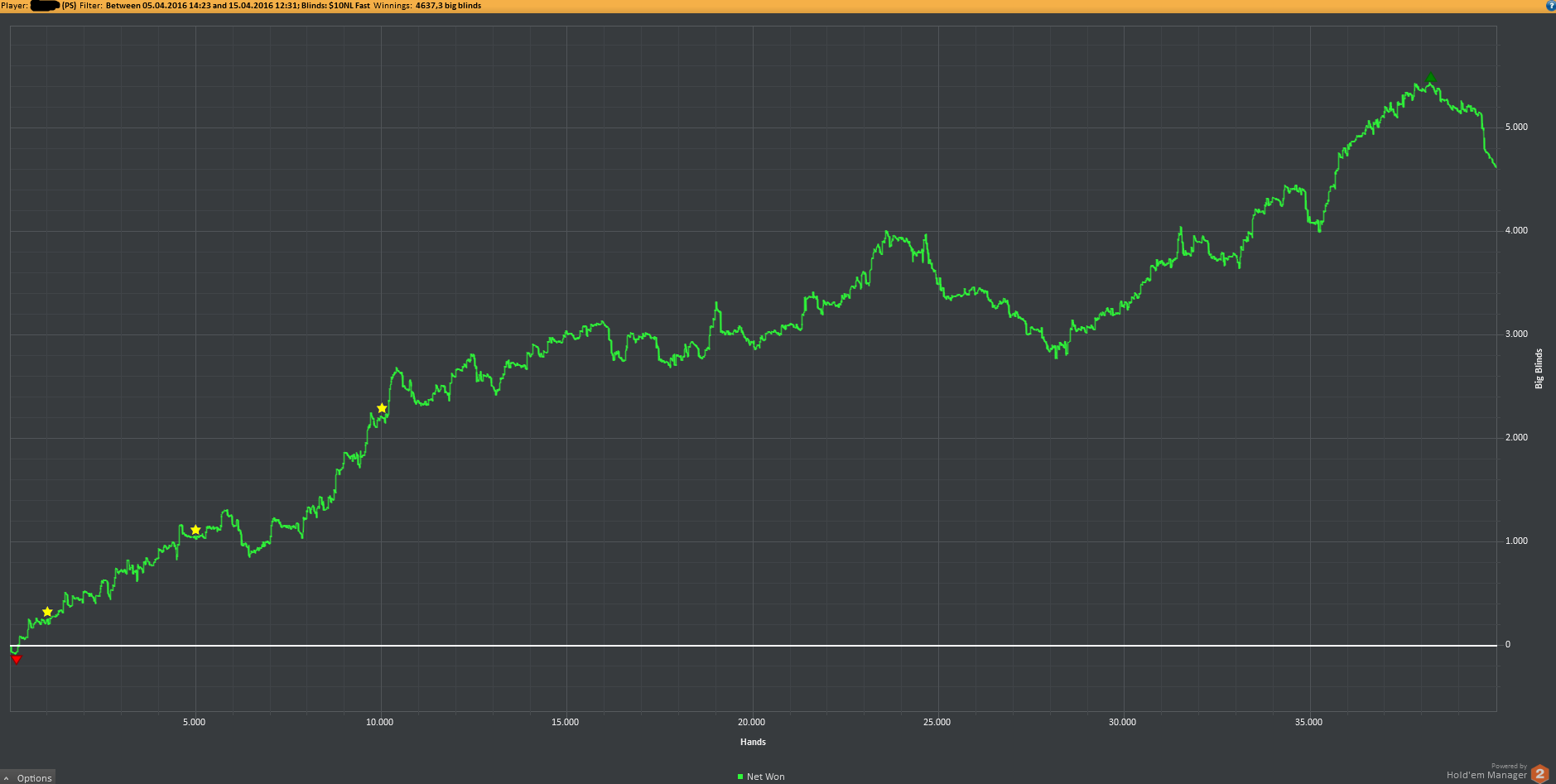
Task: Click the 15.000 hands axis label
Action: 566,722
